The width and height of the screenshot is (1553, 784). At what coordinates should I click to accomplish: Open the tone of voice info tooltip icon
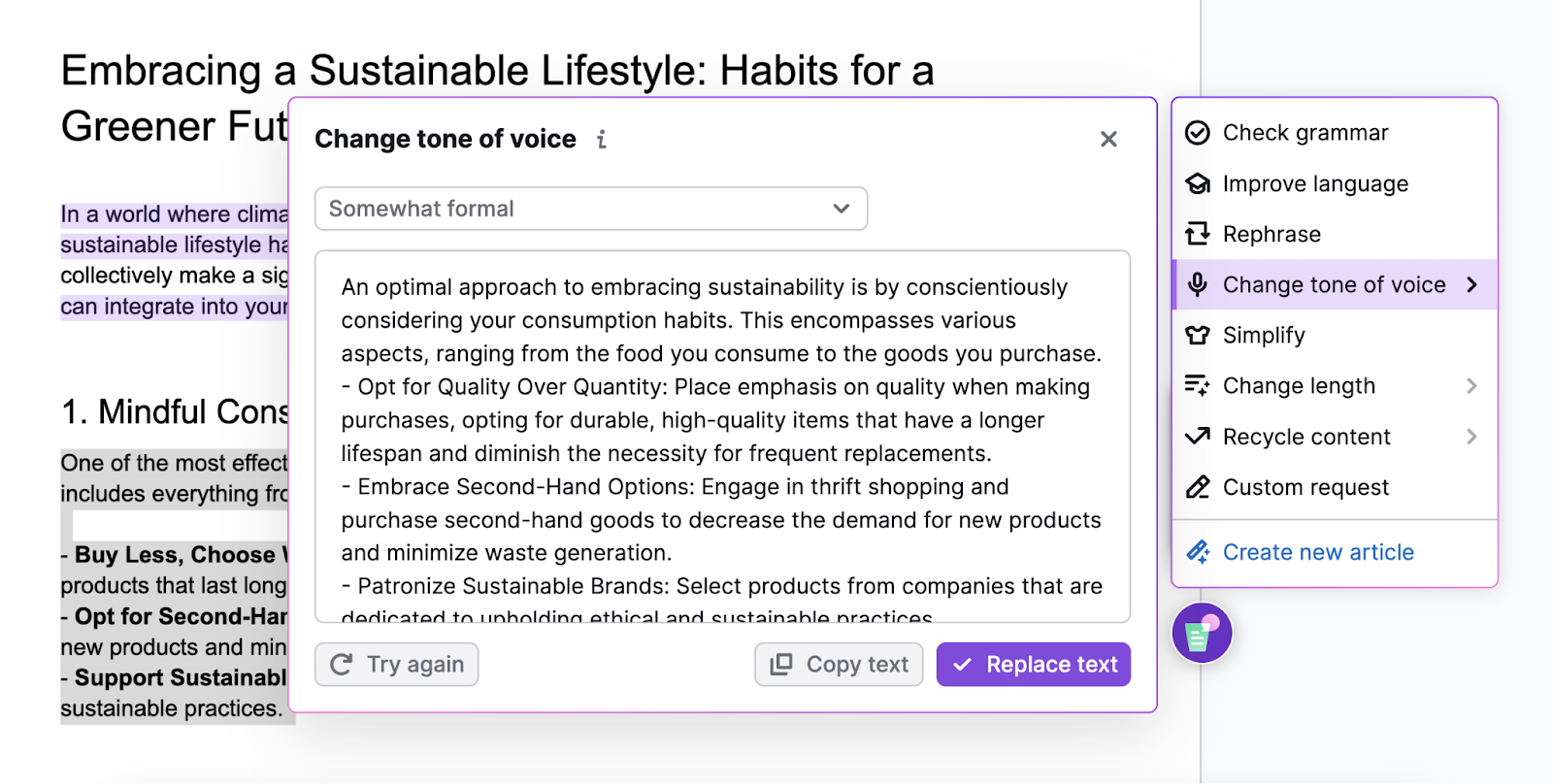point(602,139)
